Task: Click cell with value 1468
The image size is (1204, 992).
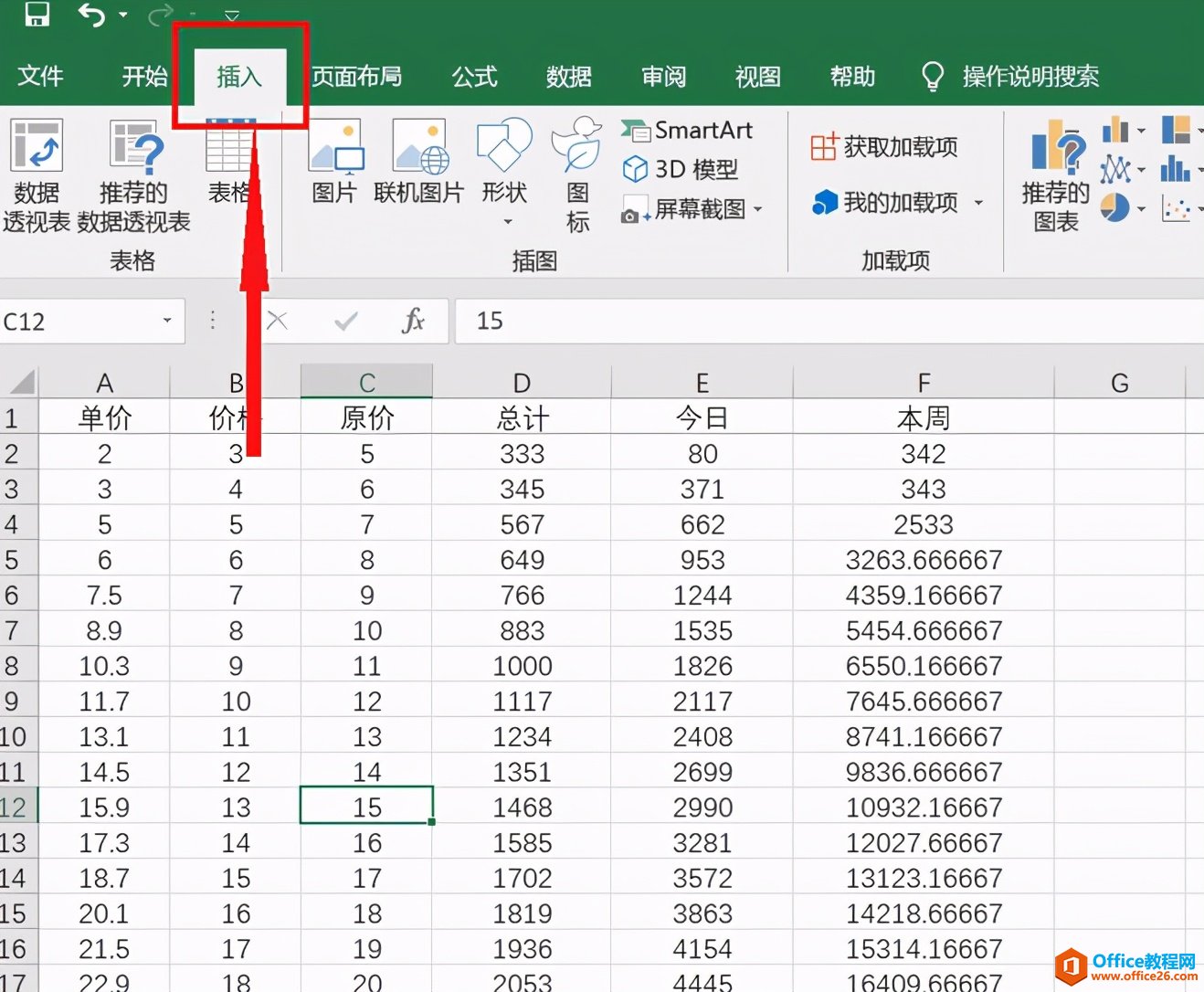Action: pyautogui.click(x=522, y=807)
